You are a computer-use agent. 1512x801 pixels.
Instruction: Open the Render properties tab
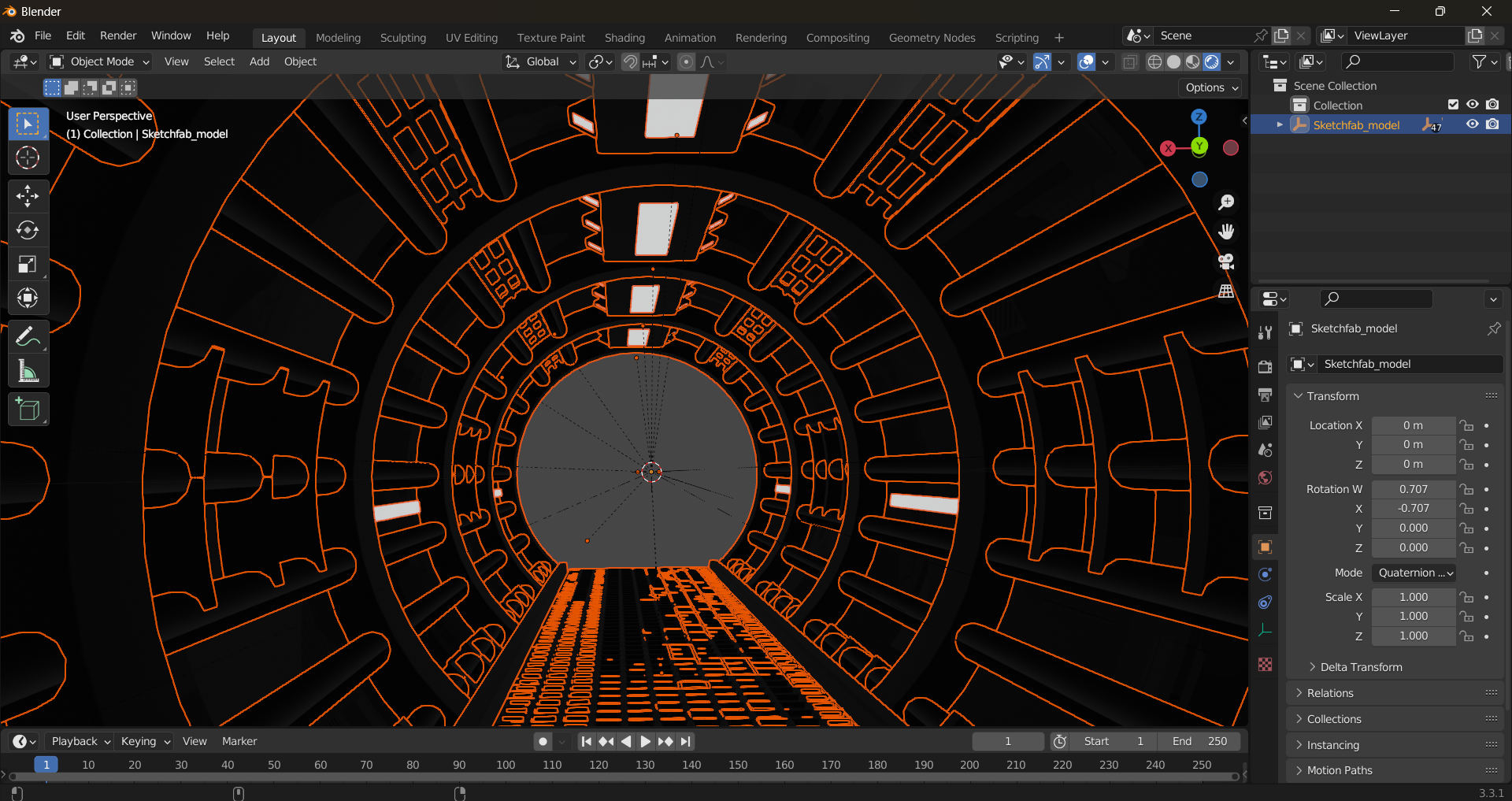[1266, 367]
